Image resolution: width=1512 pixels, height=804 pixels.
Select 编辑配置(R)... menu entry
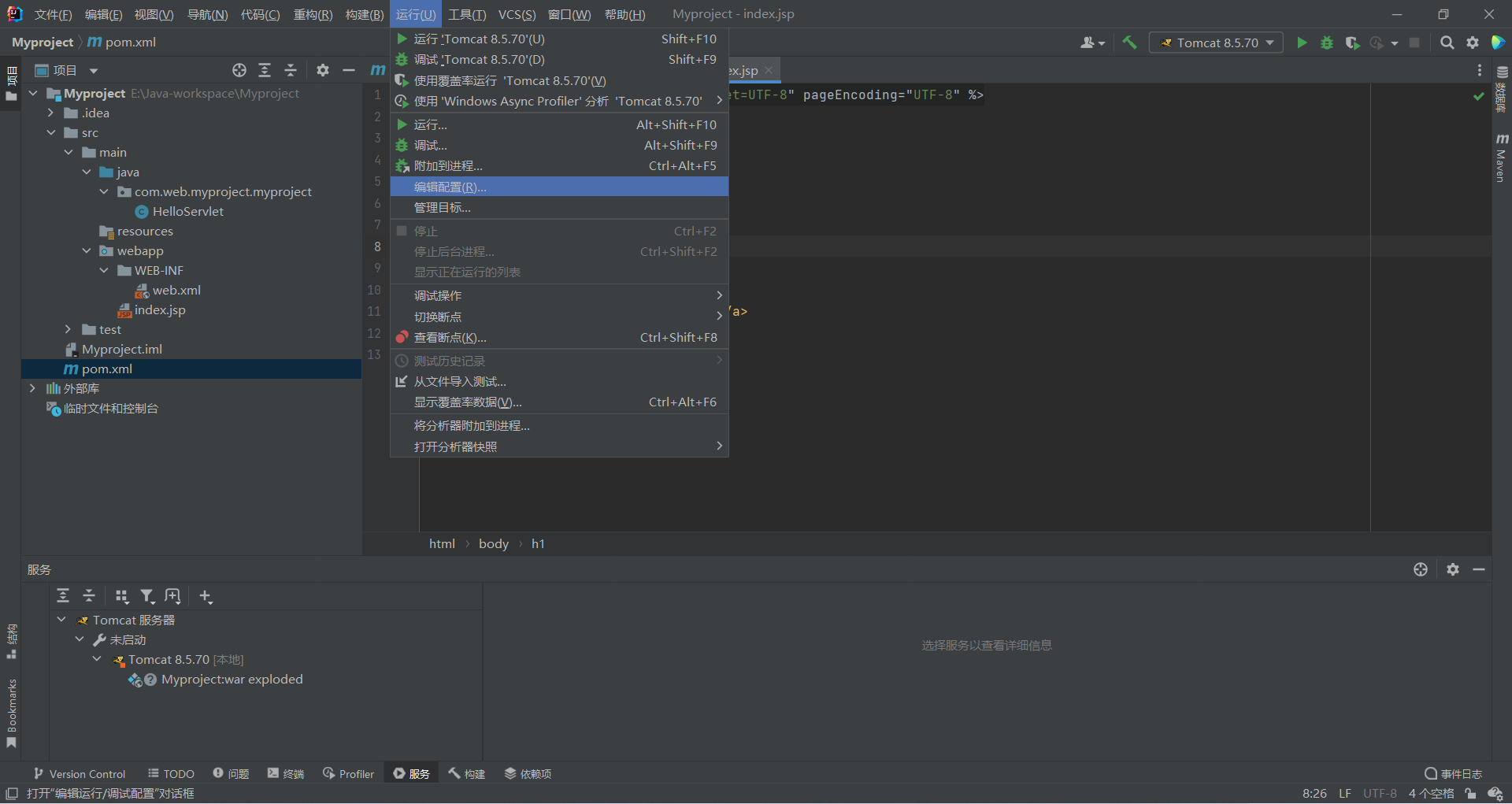point(559,187)
